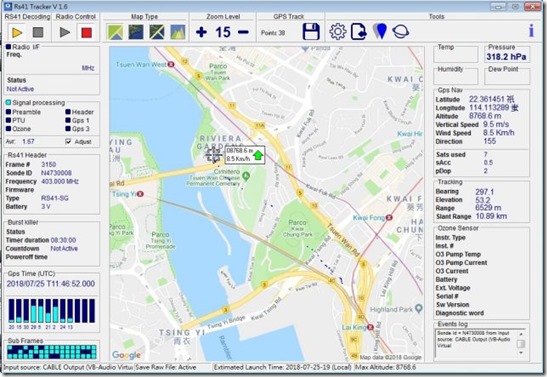The image size is (547, 377).
Task: Click the Tsuen Wan Chinese Permanent Cemetery pin
Action: (x=246, y=176)
